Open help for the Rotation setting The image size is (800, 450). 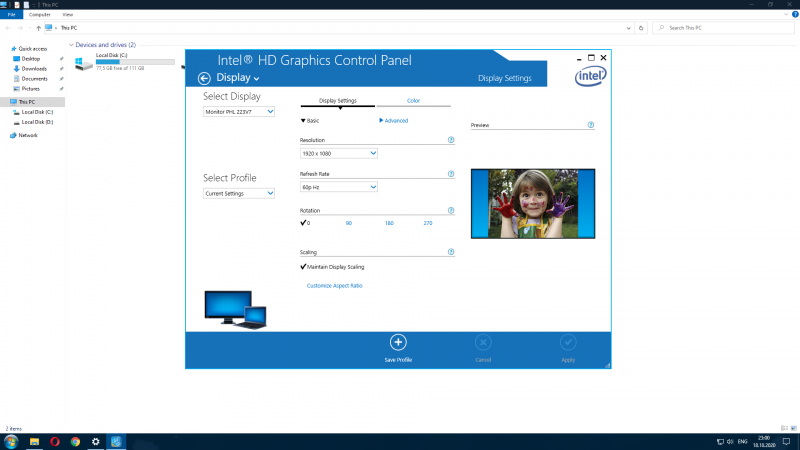click(x=451, y=210)
